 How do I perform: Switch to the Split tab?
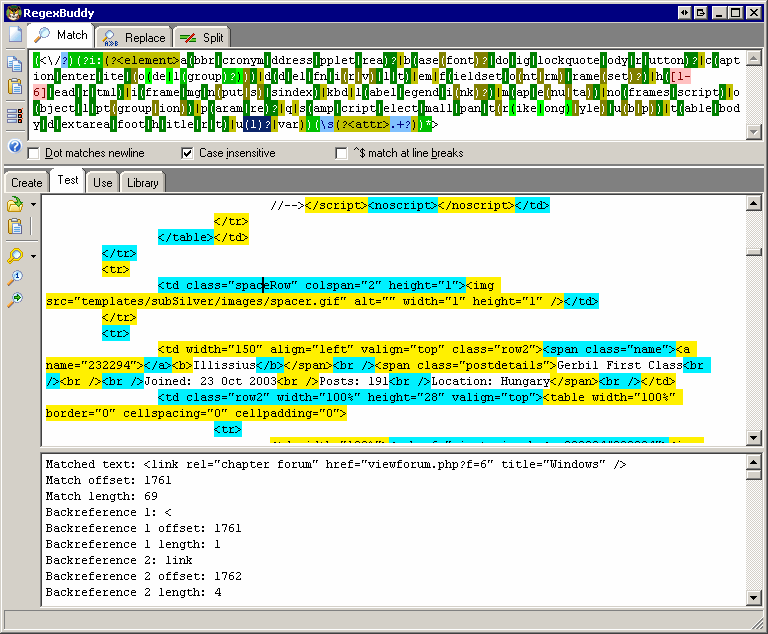pos(201,38)
